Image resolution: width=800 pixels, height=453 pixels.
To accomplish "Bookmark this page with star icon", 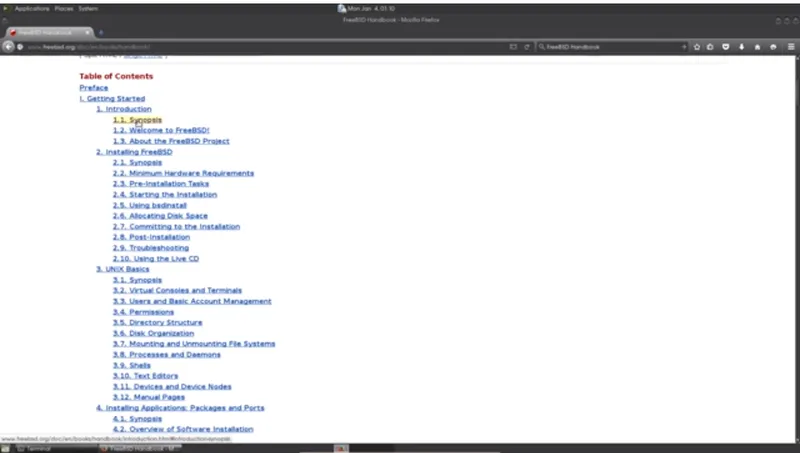I will (x=697, y=47).
